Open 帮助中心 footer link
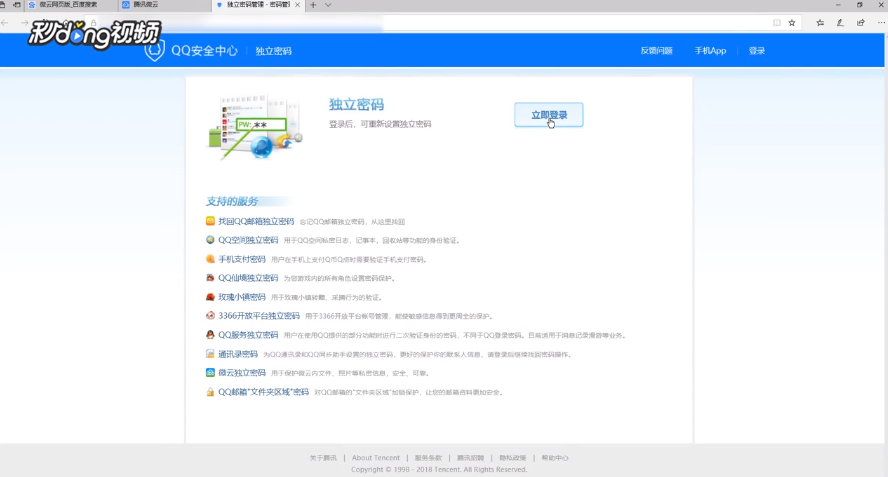The image size is (888, 477). tap(554, 458)
